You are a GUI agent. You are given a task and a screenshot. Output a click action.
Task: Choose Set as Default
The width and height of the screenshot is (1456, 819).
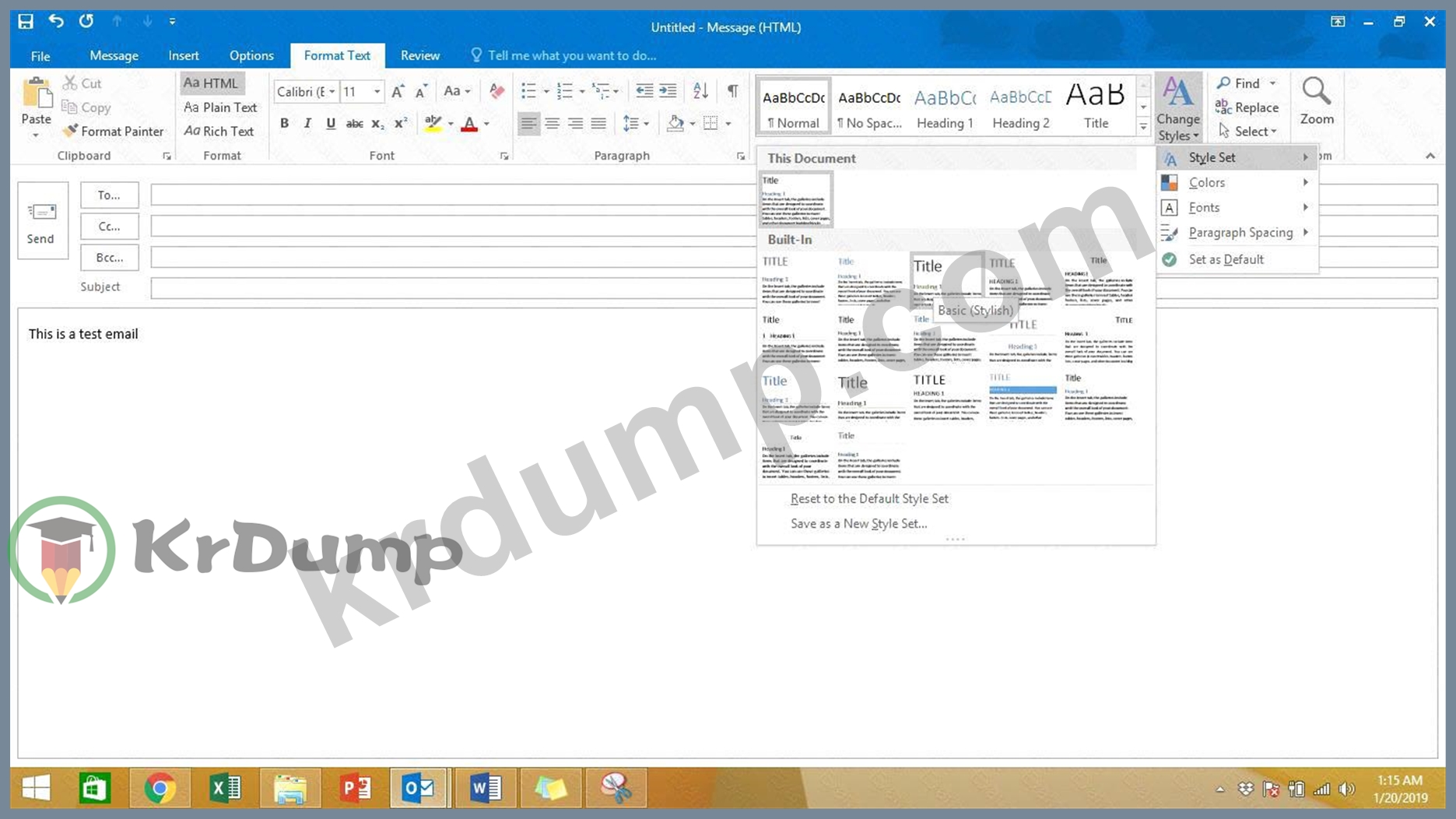click(x=1237, y=259)
